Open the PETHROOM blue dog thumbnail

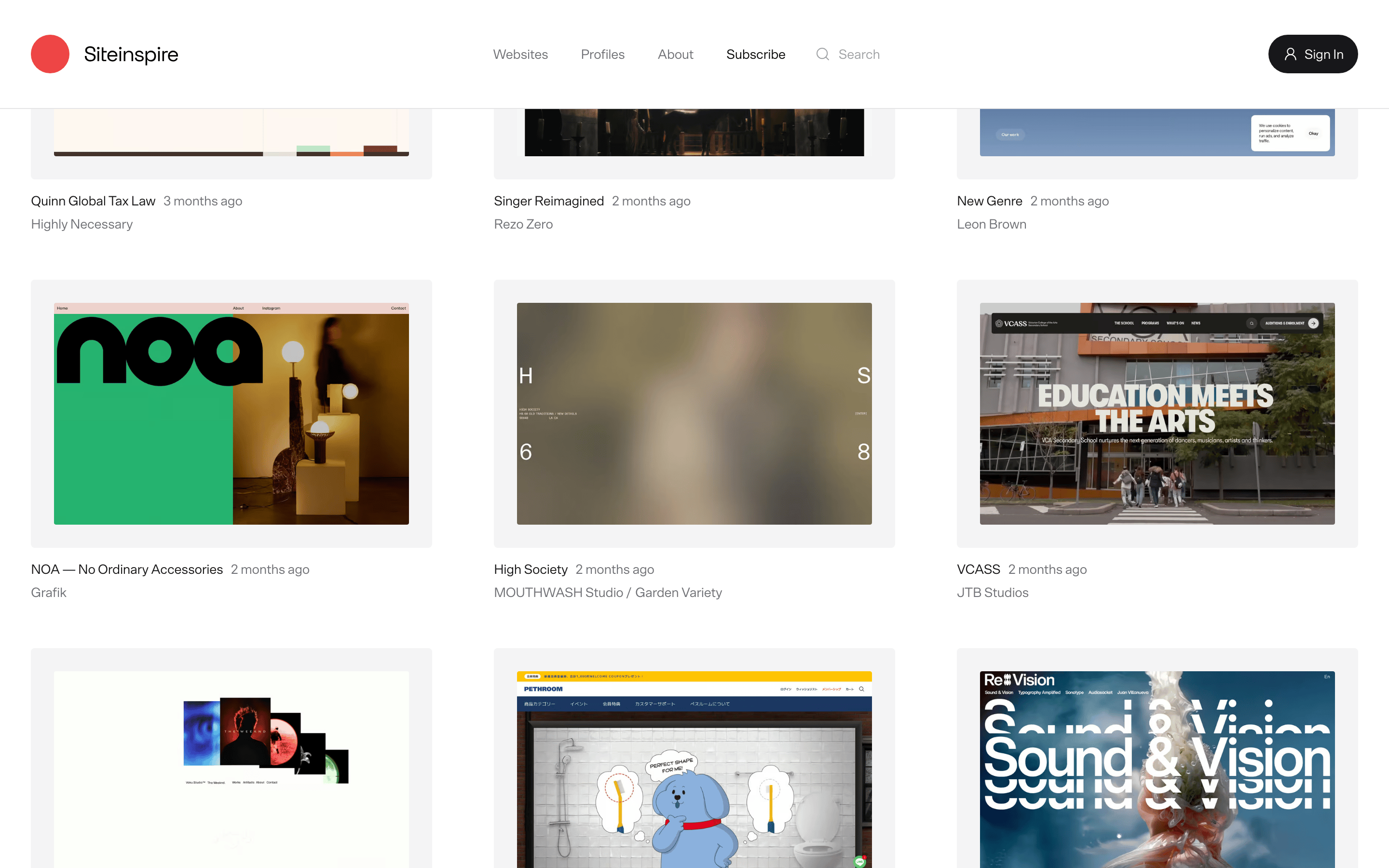(x=694, y=769)
